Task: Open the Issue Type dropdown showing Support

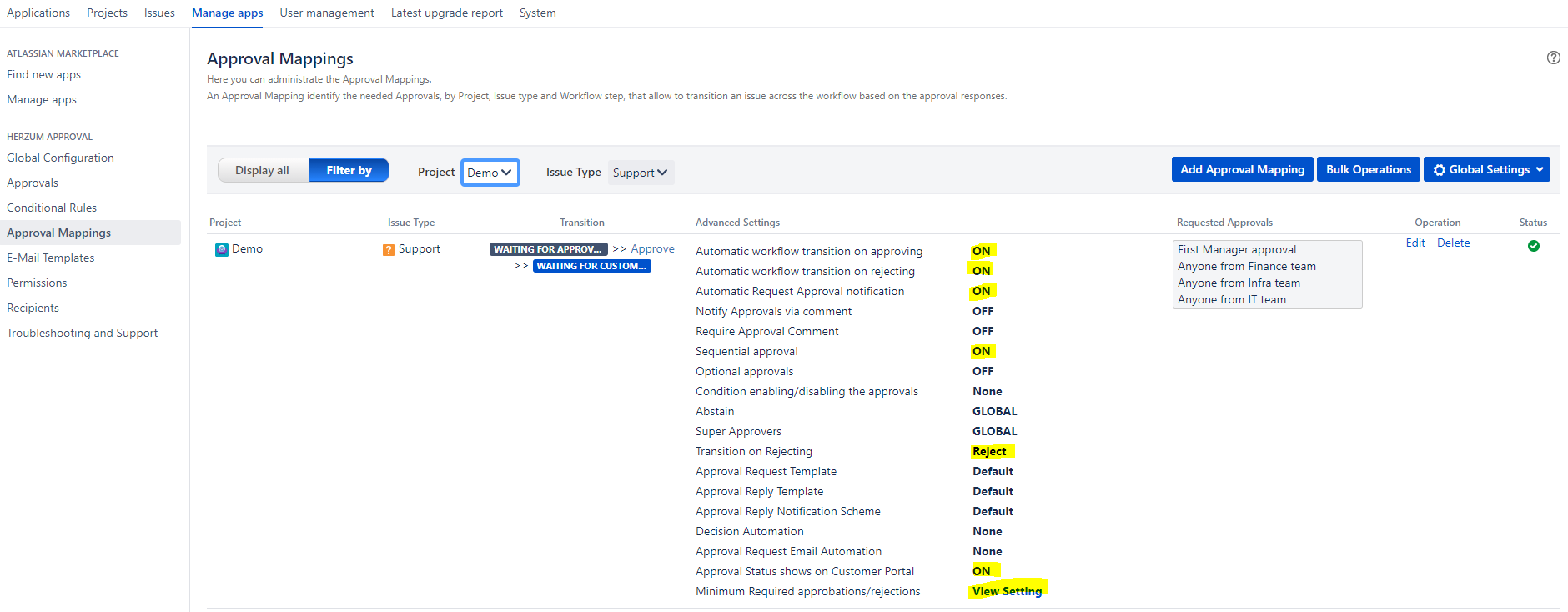Action: (x=640, y=173)
